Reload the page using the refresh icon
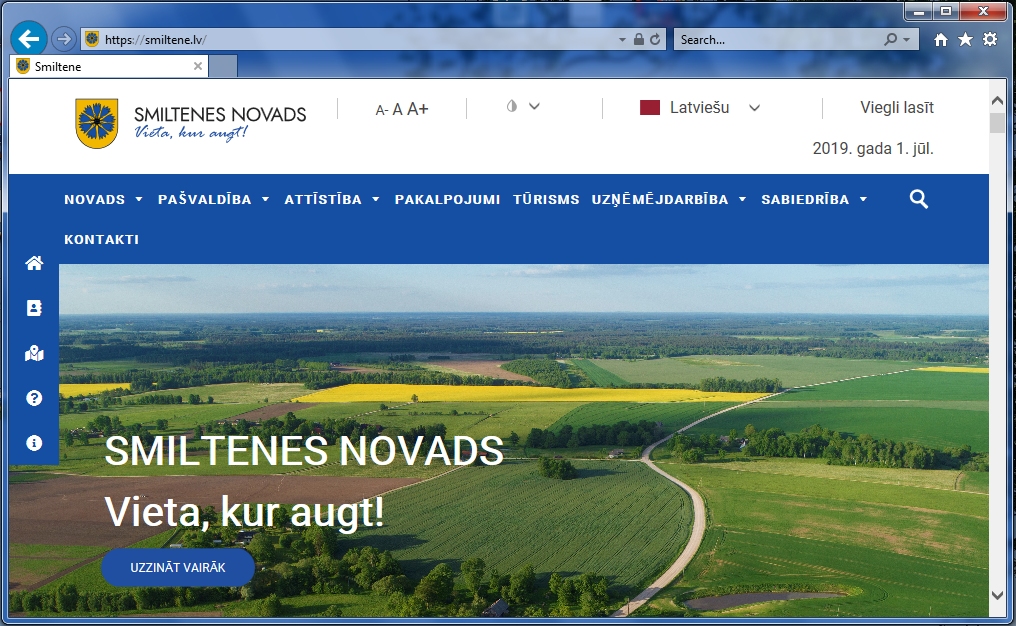This screenshot has width=1016, height=626. click(x=655, y=39)
